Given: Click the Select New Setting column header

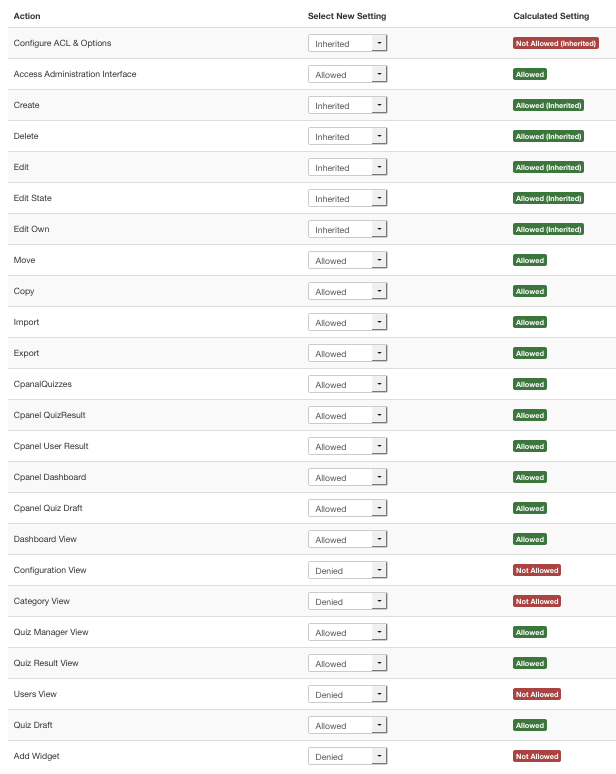Looking at the screenshot, I should pos(347,16).
